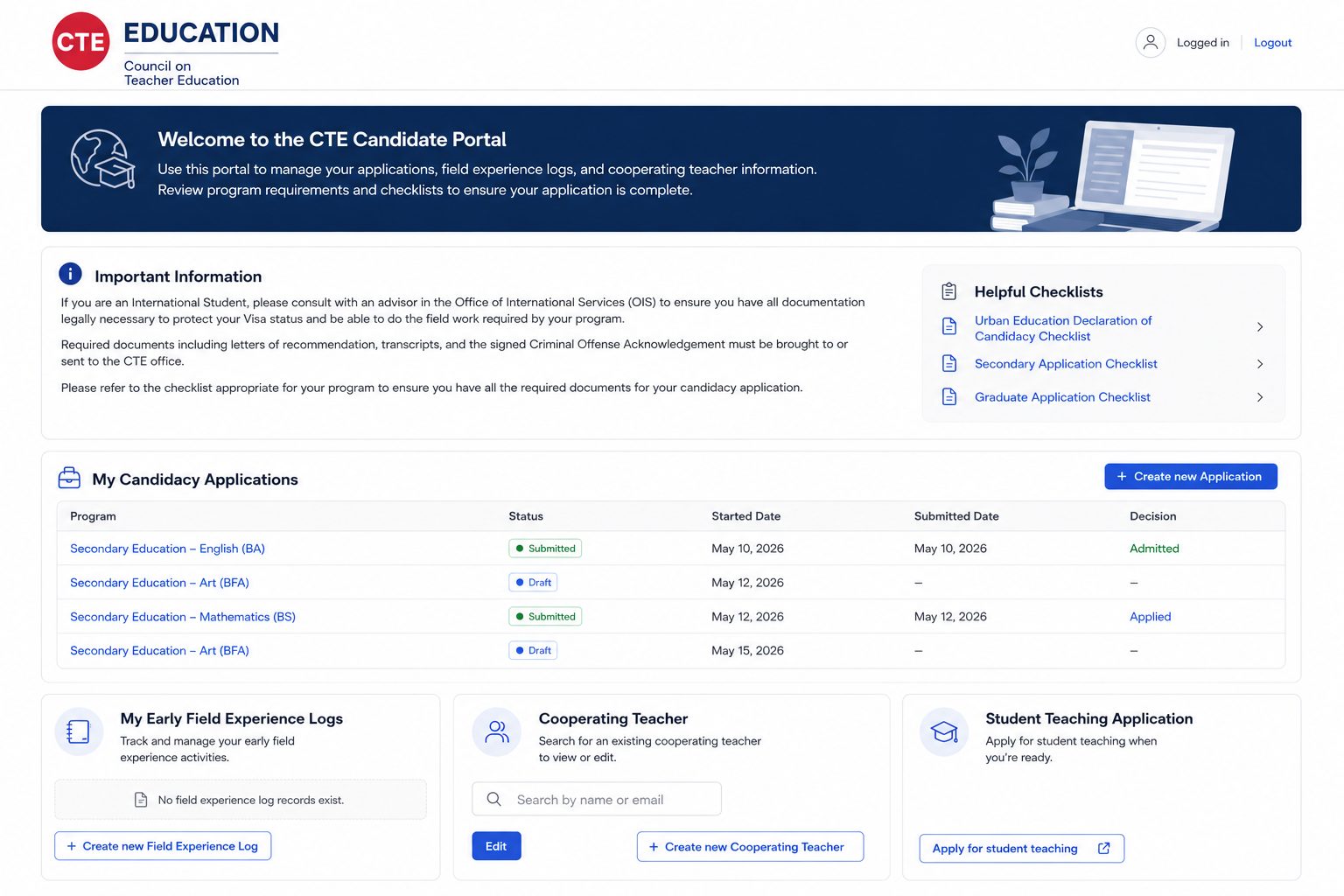The width and height of the screenshot is (1344, 896).
Task: Click the Early Field Experience Logs notebook icon
Action: point(79,731)
